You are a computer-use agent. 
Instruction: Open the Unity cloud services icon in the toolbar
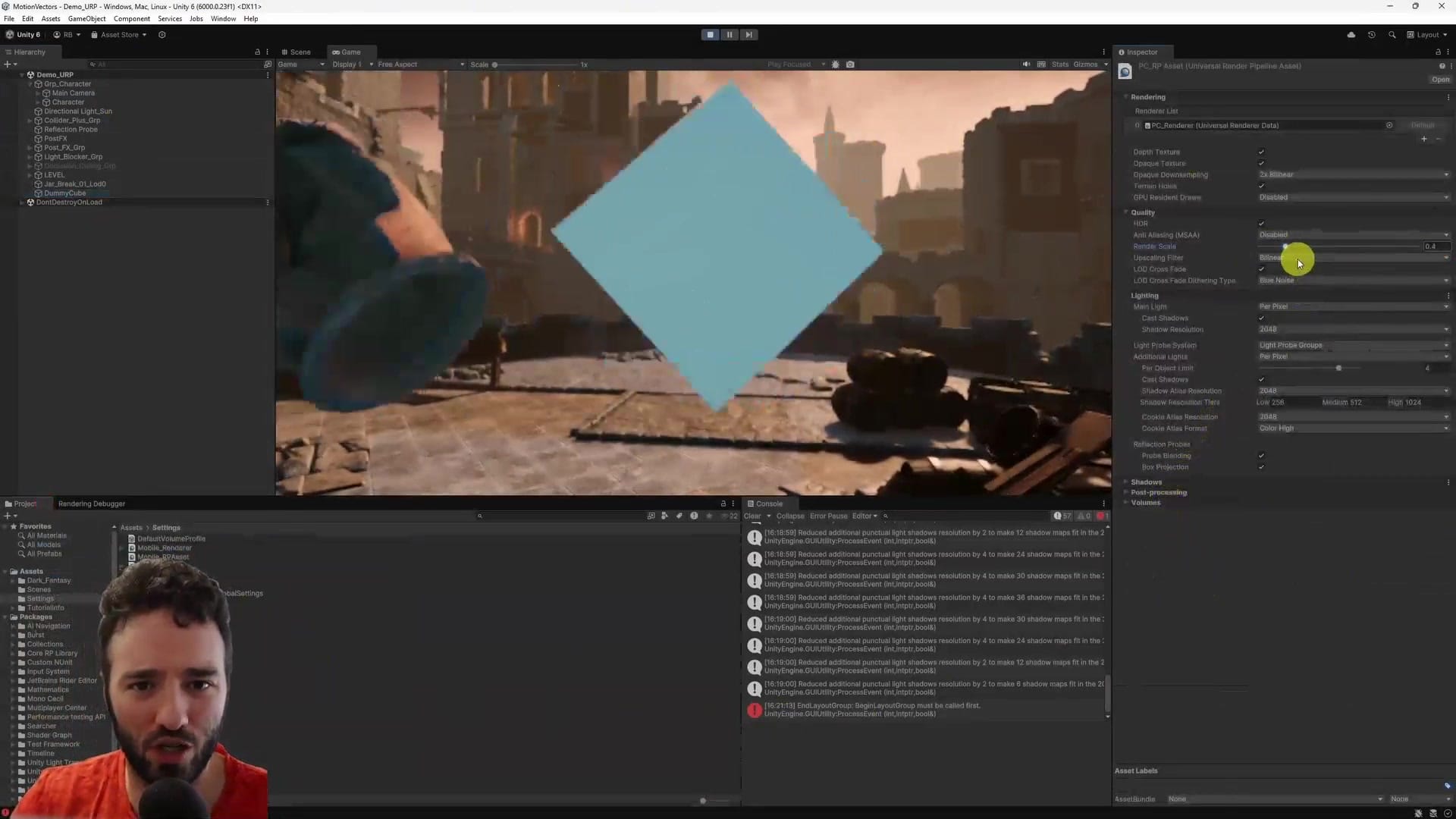(x=1351, y=35)
